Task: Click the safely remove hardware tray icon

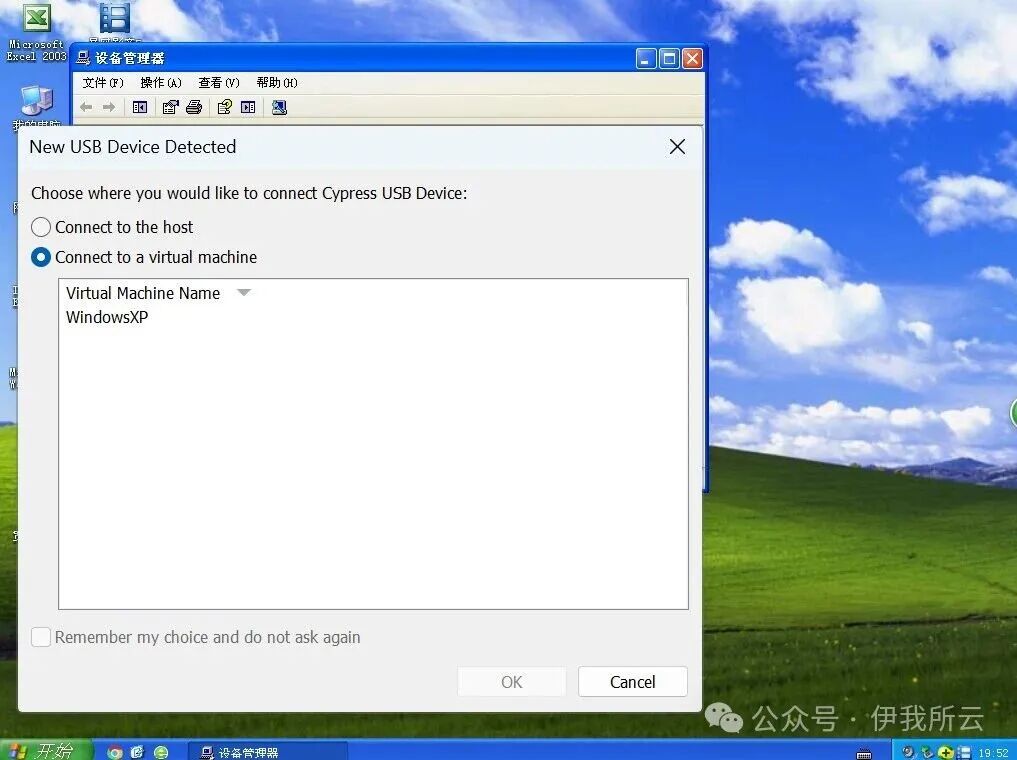Action: tap(927, 752)
